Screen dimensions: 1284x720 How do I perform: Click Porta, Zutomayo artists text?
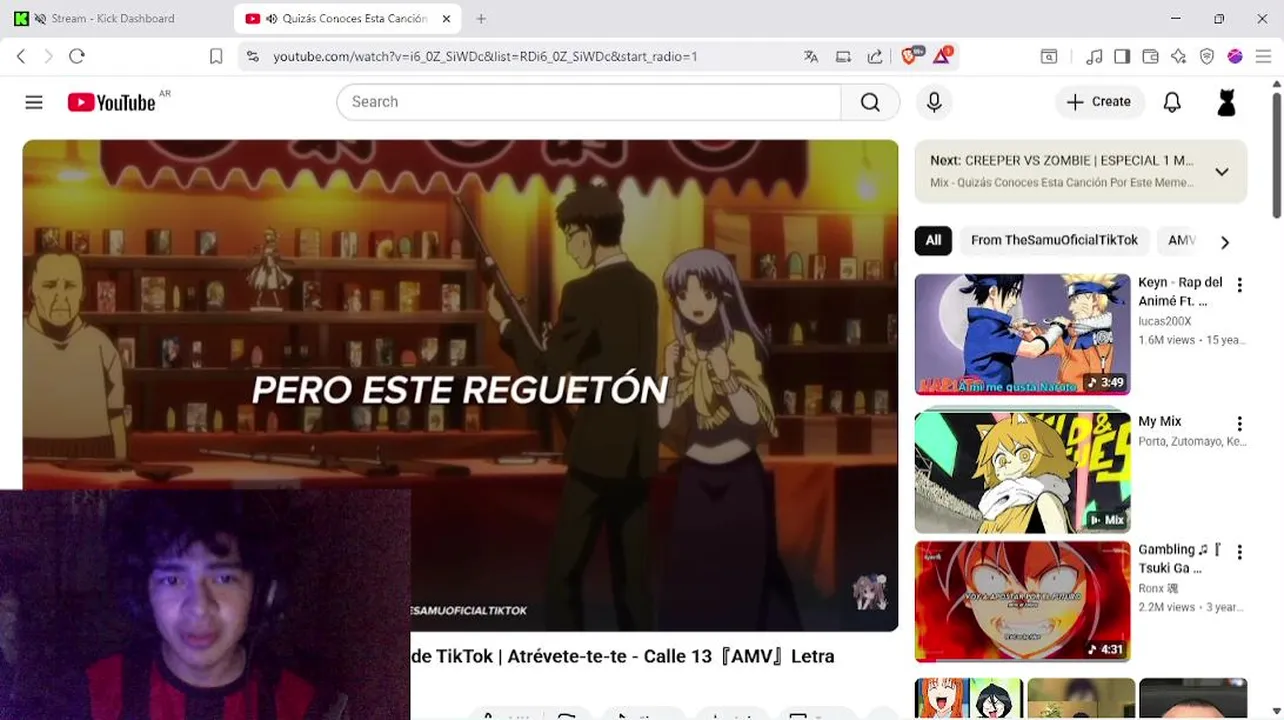click(1192, 441)
